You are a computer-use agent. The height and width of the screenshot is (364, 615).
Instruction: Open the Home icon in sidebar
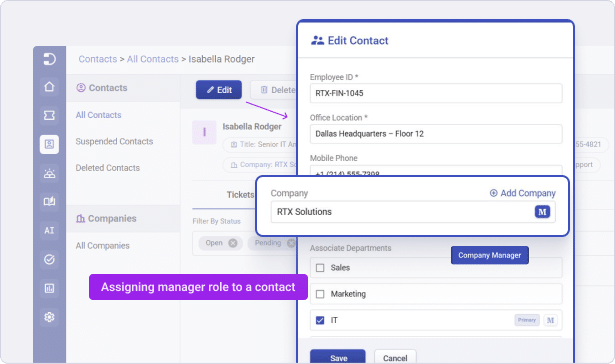click(x=49, y=86)
